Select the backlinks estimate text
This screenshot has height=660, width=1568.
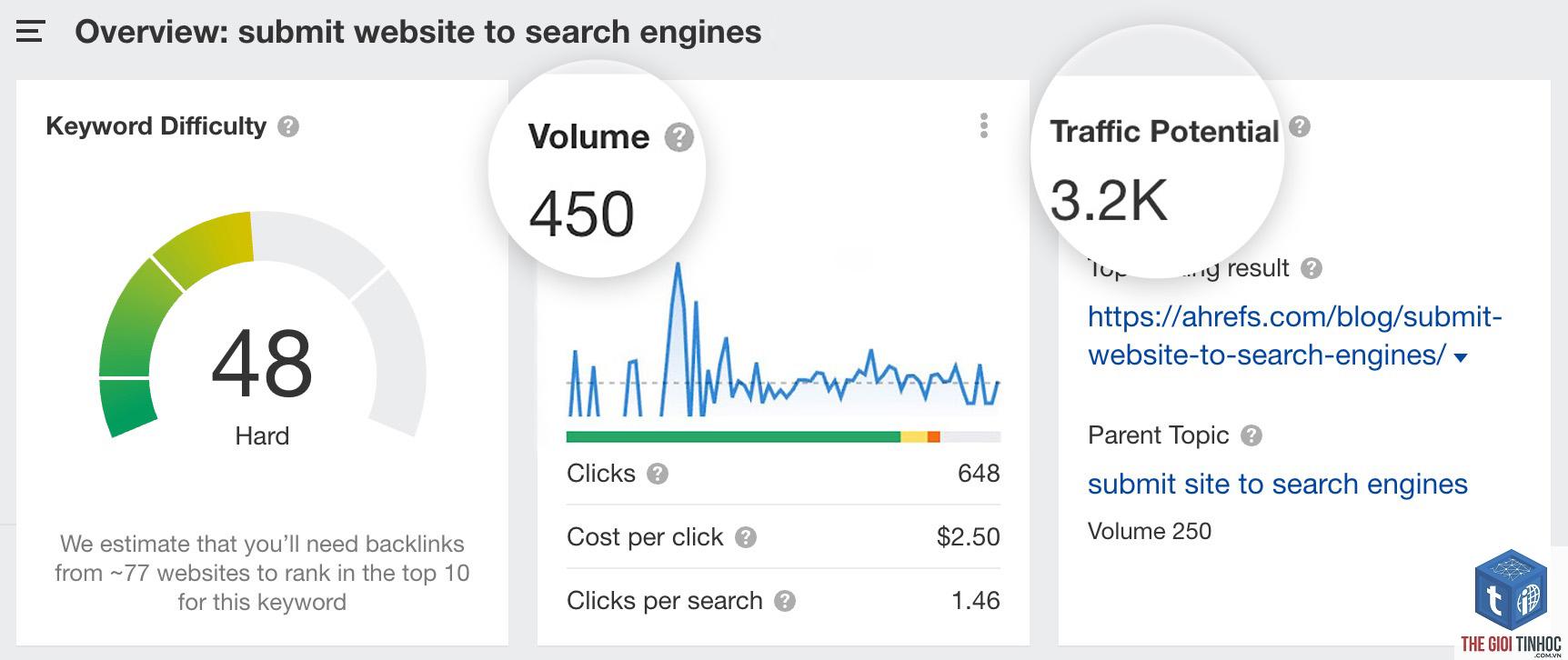[262, 573]
